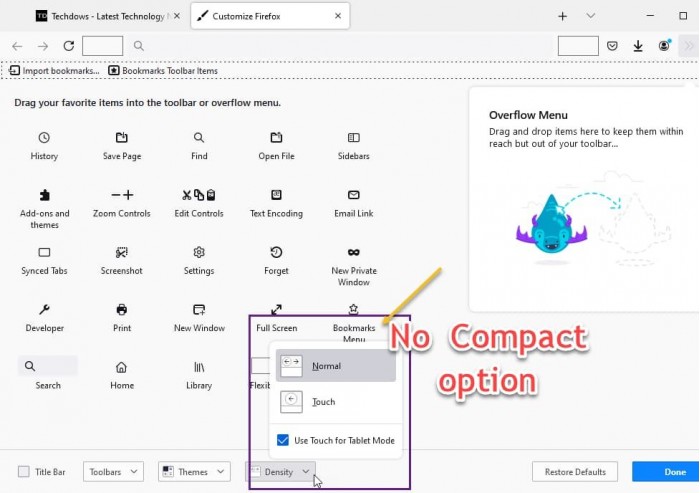Click Bookmarks Toolbar Items entry

(163, 71)
